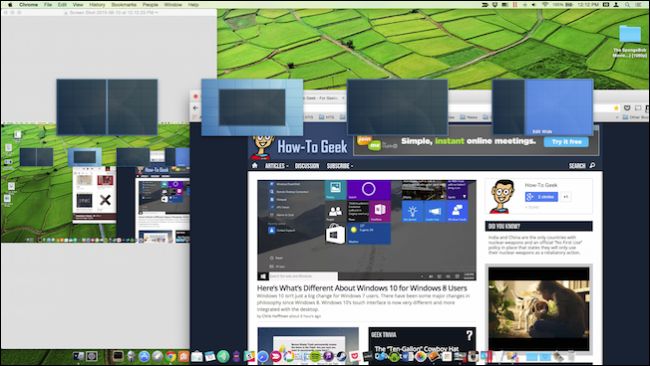
Task: Open the Steam icon in the Dock
Action: [341, 356]
